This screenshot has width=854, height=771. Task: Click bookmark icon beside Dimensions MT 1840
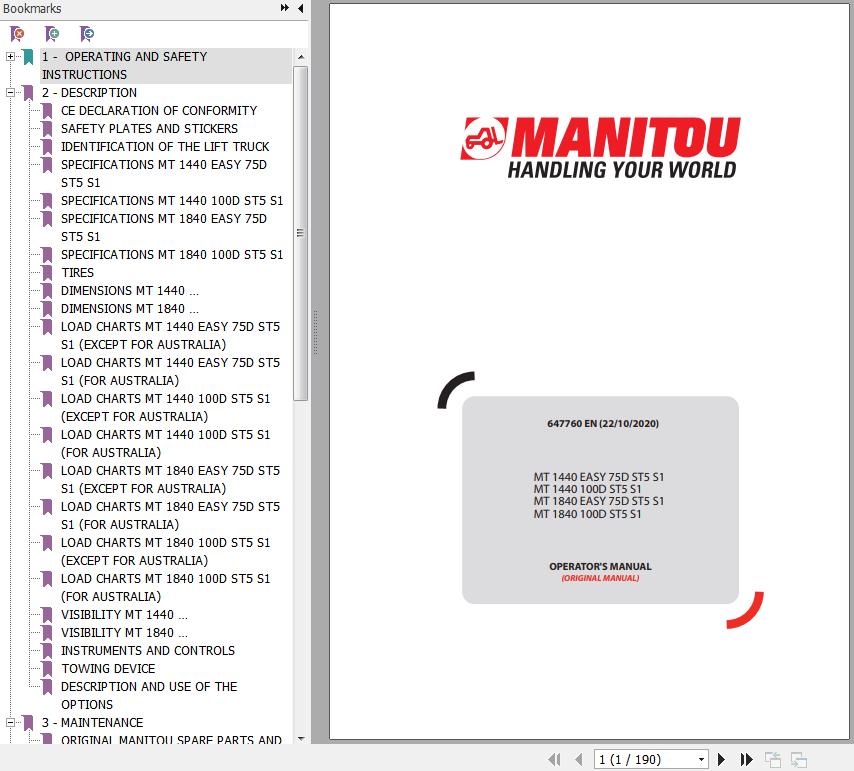click(47, 309)
